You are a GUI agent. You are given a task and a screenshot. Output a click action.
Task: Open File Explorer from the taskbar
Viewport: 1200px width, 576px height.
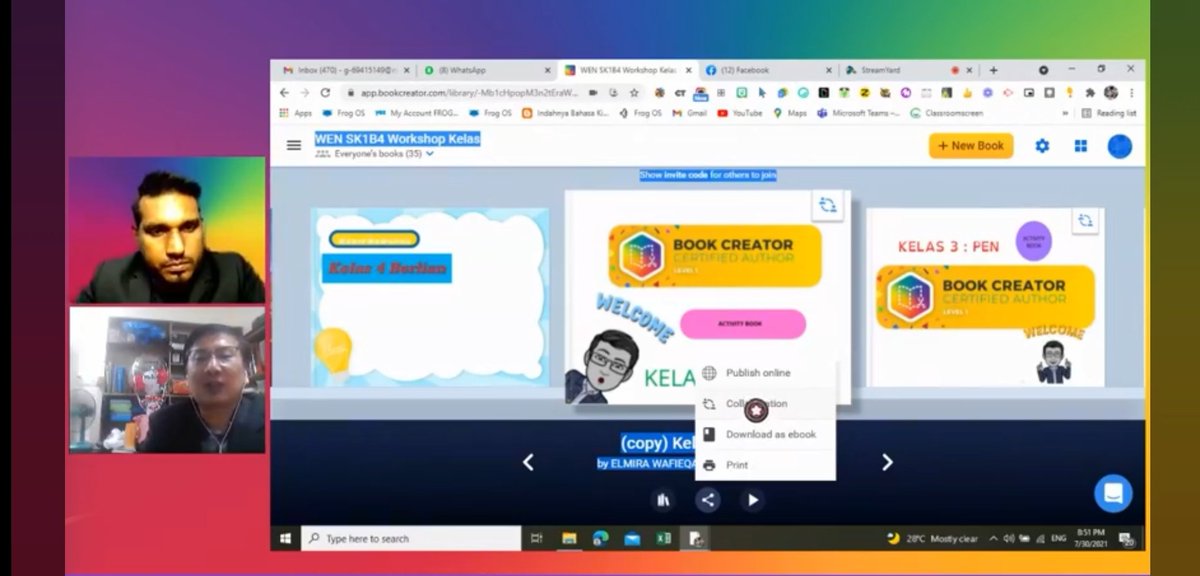pyautogui.click(x=569, y=538)
